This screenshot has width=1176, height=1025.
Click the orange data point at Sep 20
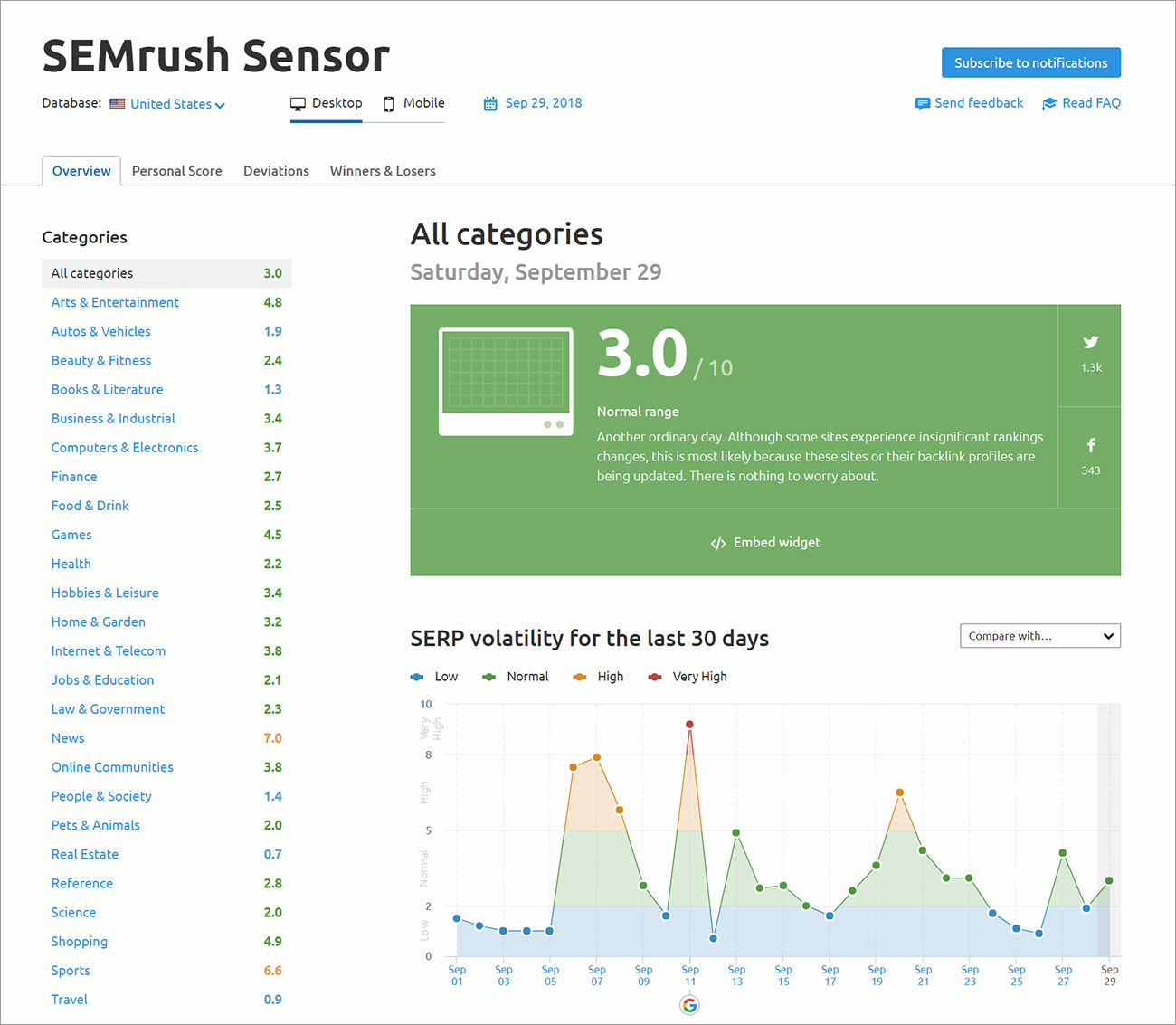[899, 792]
